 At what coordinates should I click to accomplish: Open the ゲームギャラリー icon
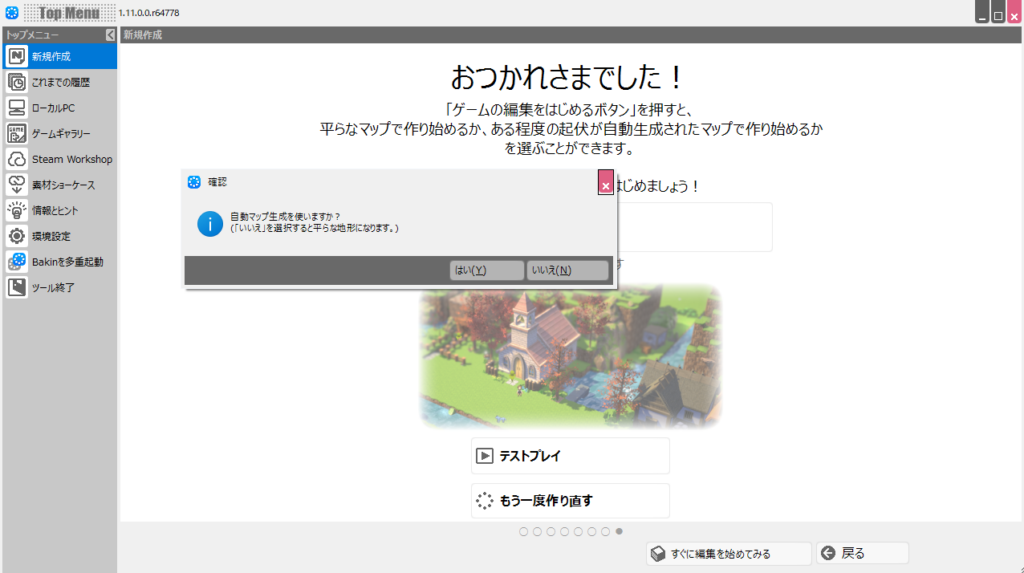[x=17, y=133]
